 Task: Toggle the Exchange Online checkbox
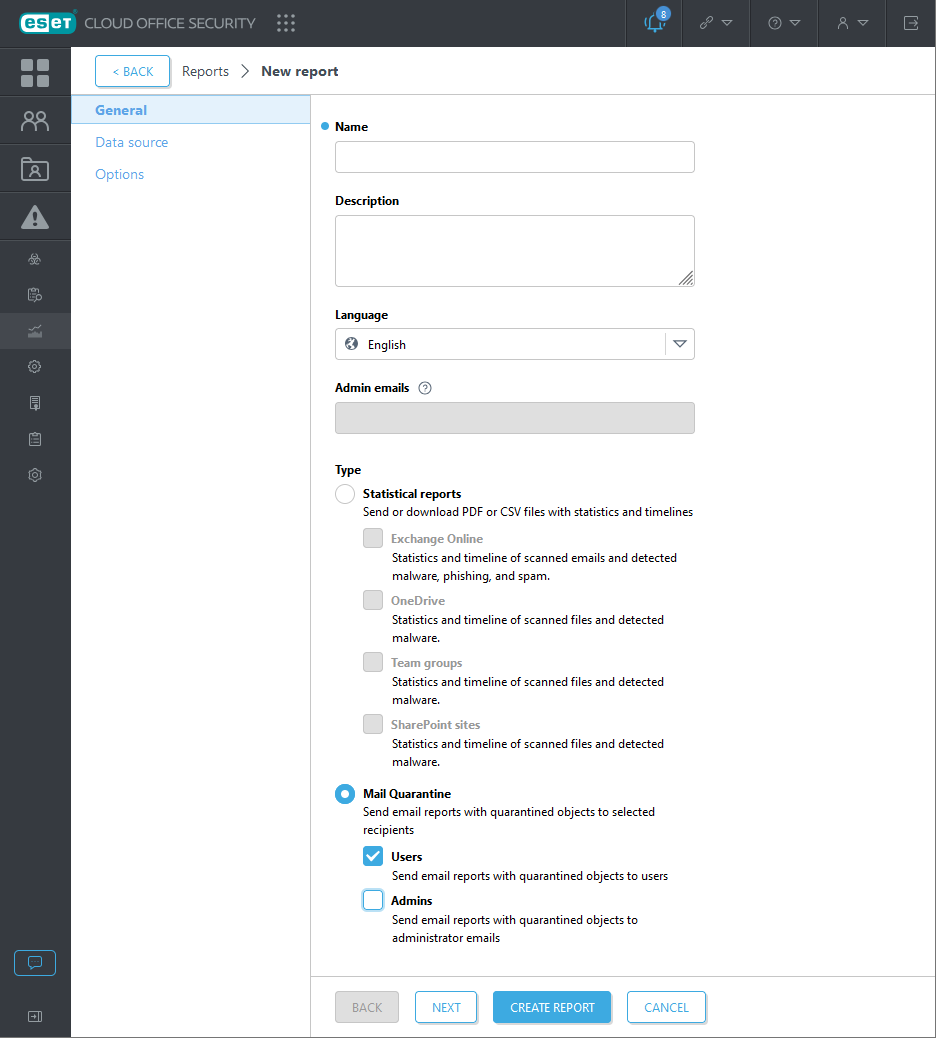pos(373,538)
